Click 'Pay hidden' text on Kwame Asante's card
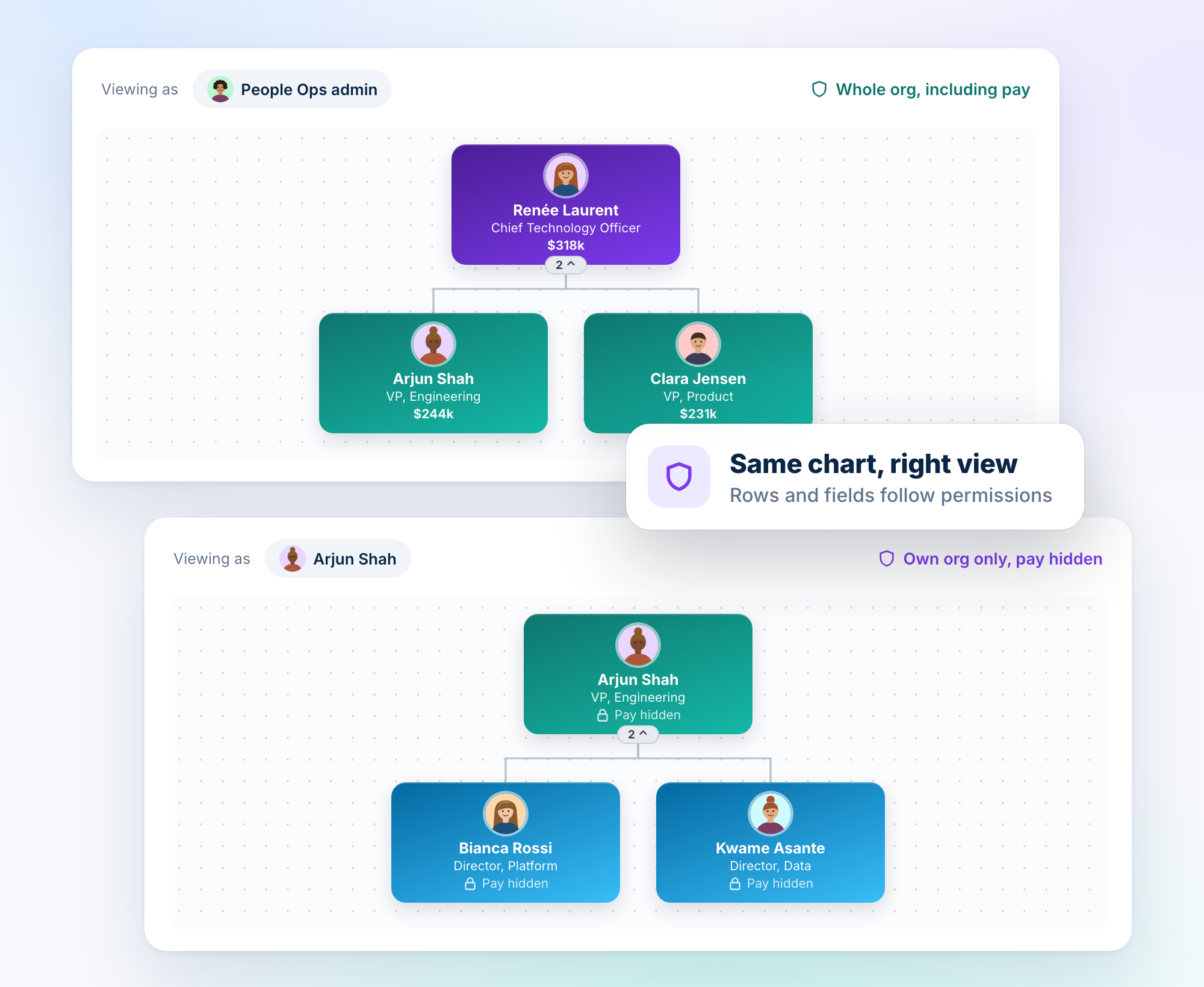The height and width of the screenshot is (987, 1204). (780, 883)
